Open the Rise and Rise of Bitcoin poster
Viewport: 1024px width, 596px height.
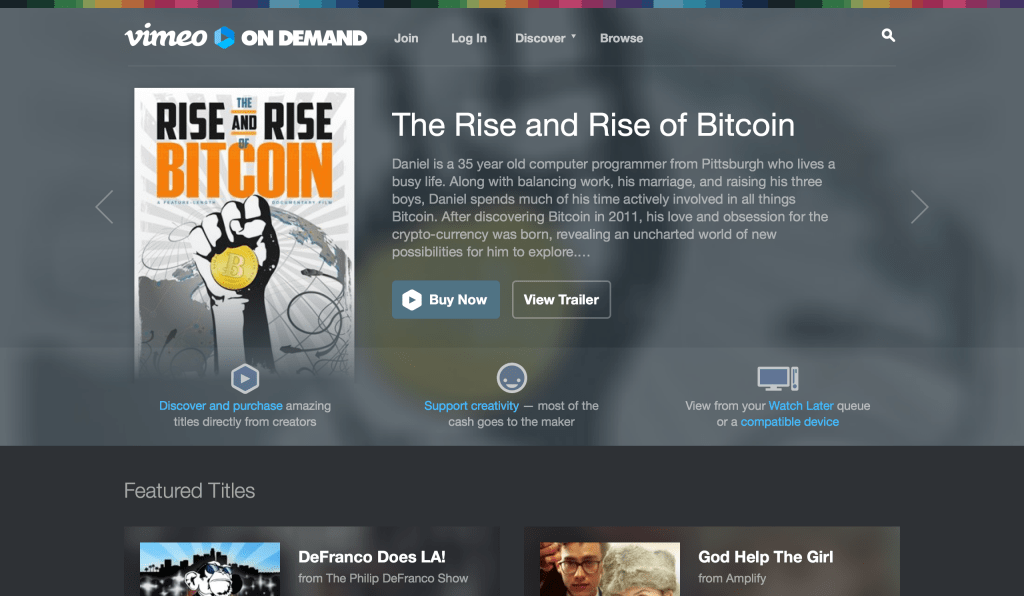(244, 235)
